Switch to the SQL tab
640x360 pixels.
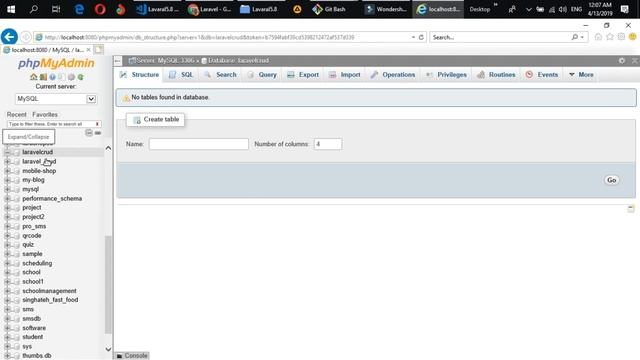(181, 75)
